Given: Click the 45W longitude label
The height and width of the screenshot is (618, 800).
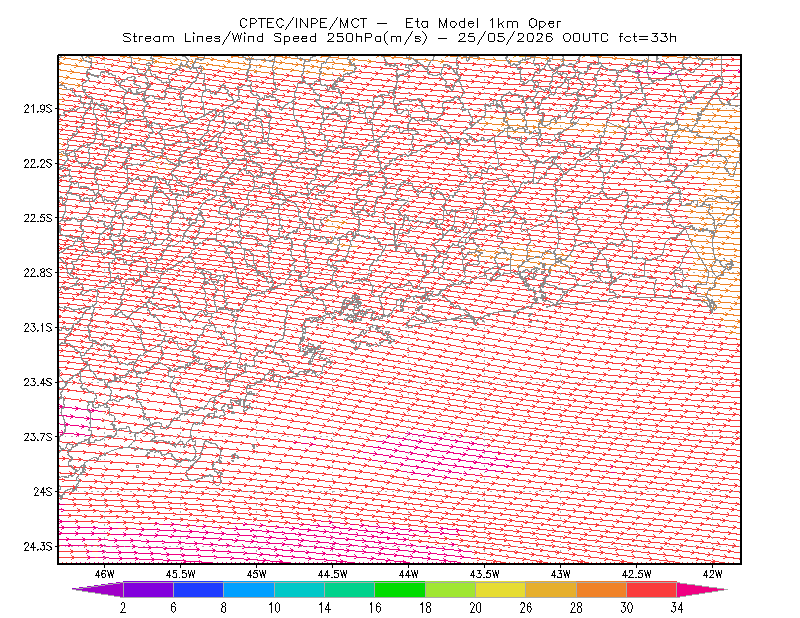Looking at the screenshot, I should click(257, 574).
